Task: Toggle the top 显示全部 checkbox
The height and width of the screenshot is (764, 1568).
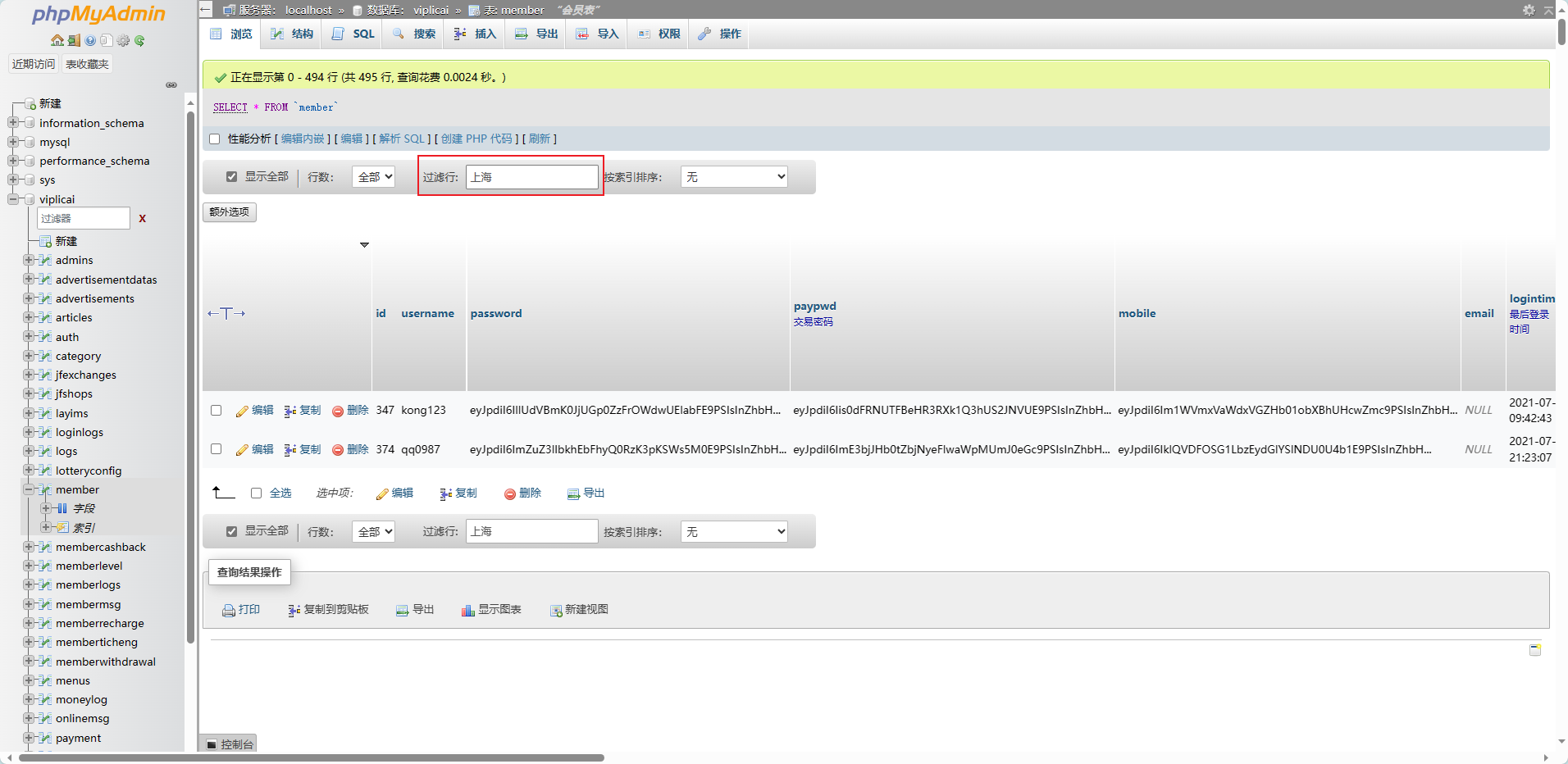Action: pos(232,176)
